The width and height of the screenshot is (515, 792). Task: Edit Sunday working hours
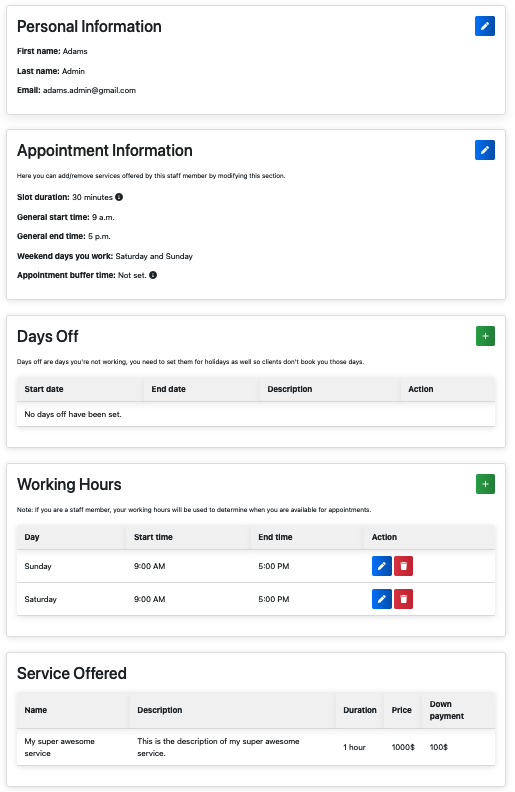click(382, 566)
